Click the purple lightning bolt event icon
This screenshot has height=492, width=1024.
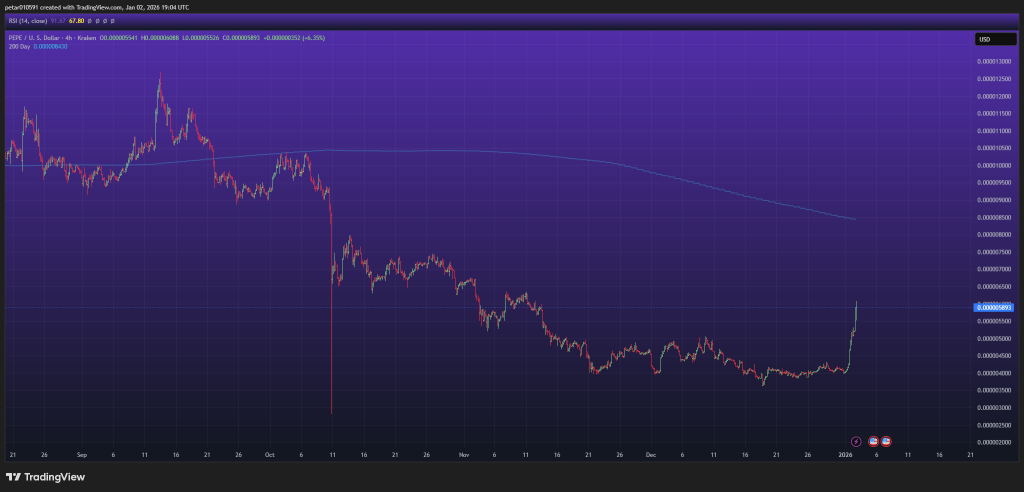[856, 440]
